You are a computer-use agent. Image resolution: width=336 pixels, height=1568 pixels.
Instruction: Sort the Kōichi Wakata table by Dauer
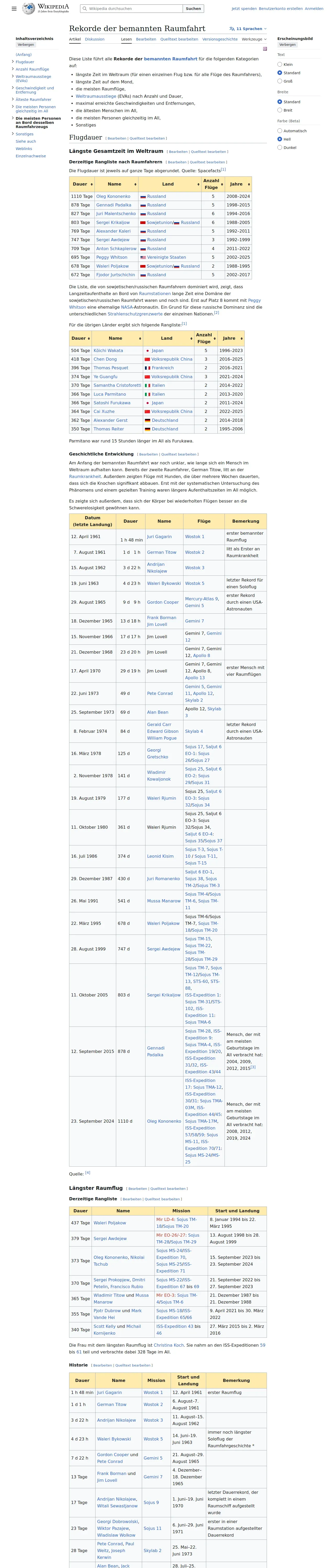coord(81,338)
